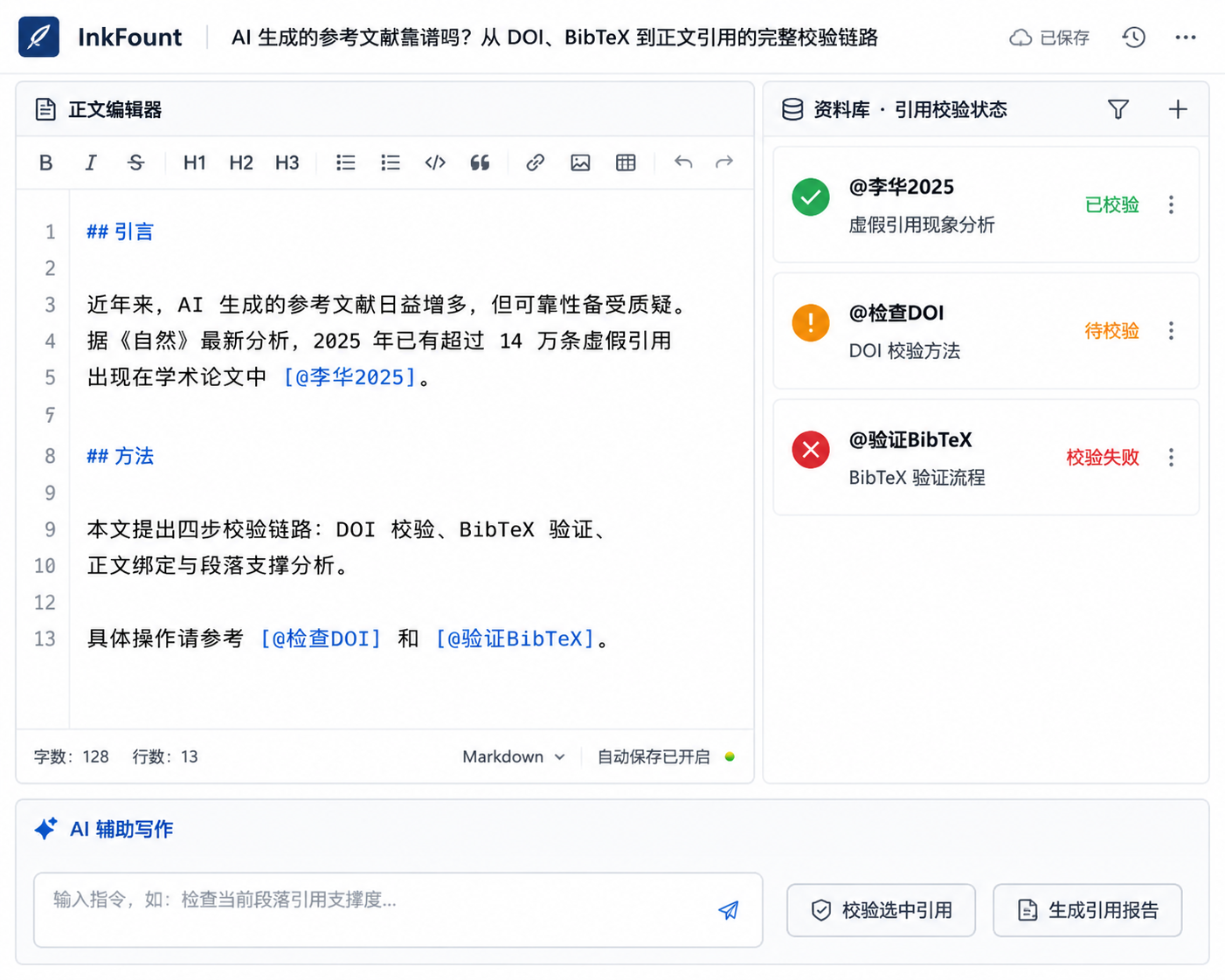
Task: Click the InkFount brand name
Action: tap(129, 38)
